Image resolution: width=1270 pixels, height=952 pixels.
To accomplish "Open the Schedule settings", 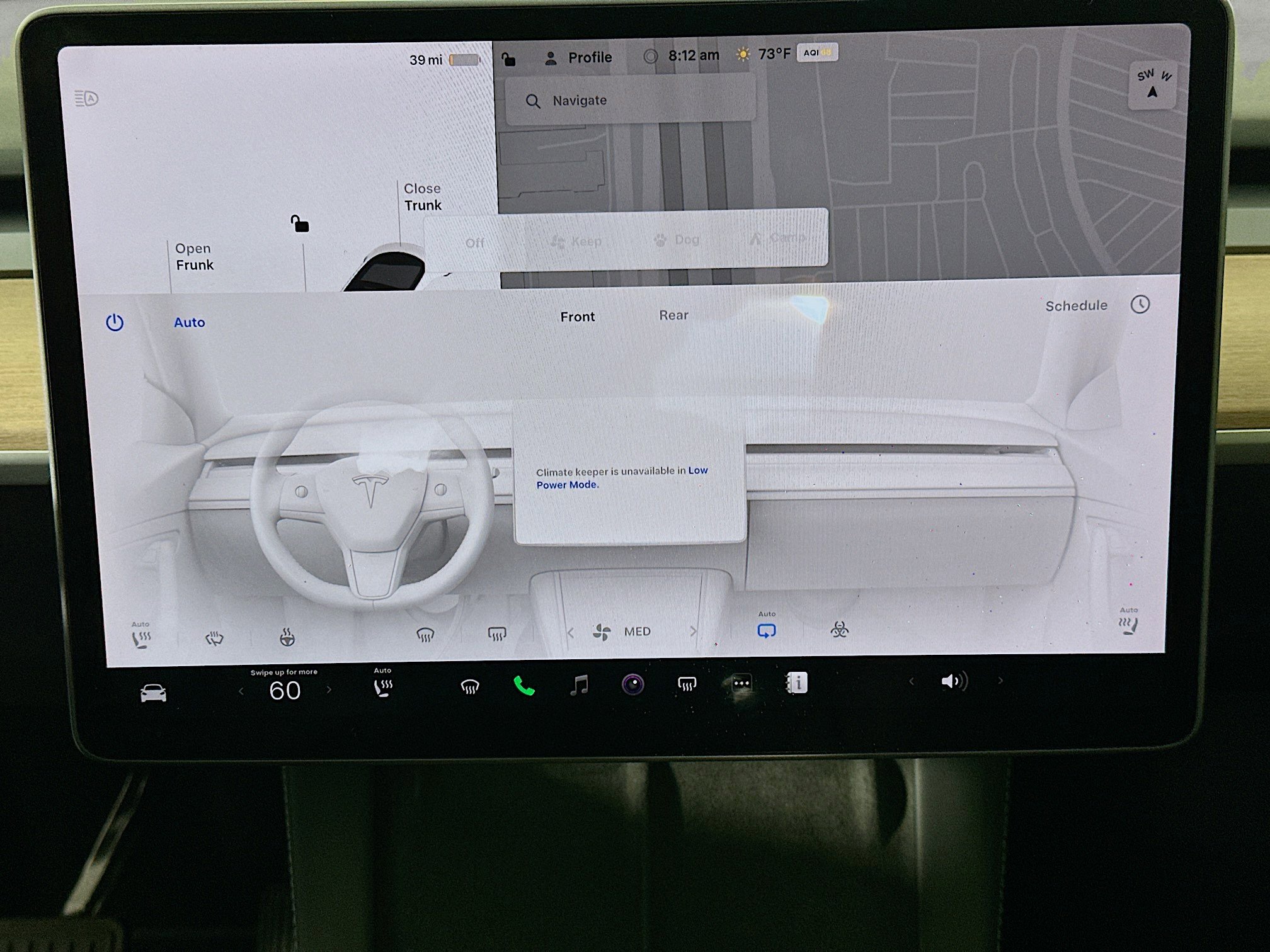I will (1077, 305).
